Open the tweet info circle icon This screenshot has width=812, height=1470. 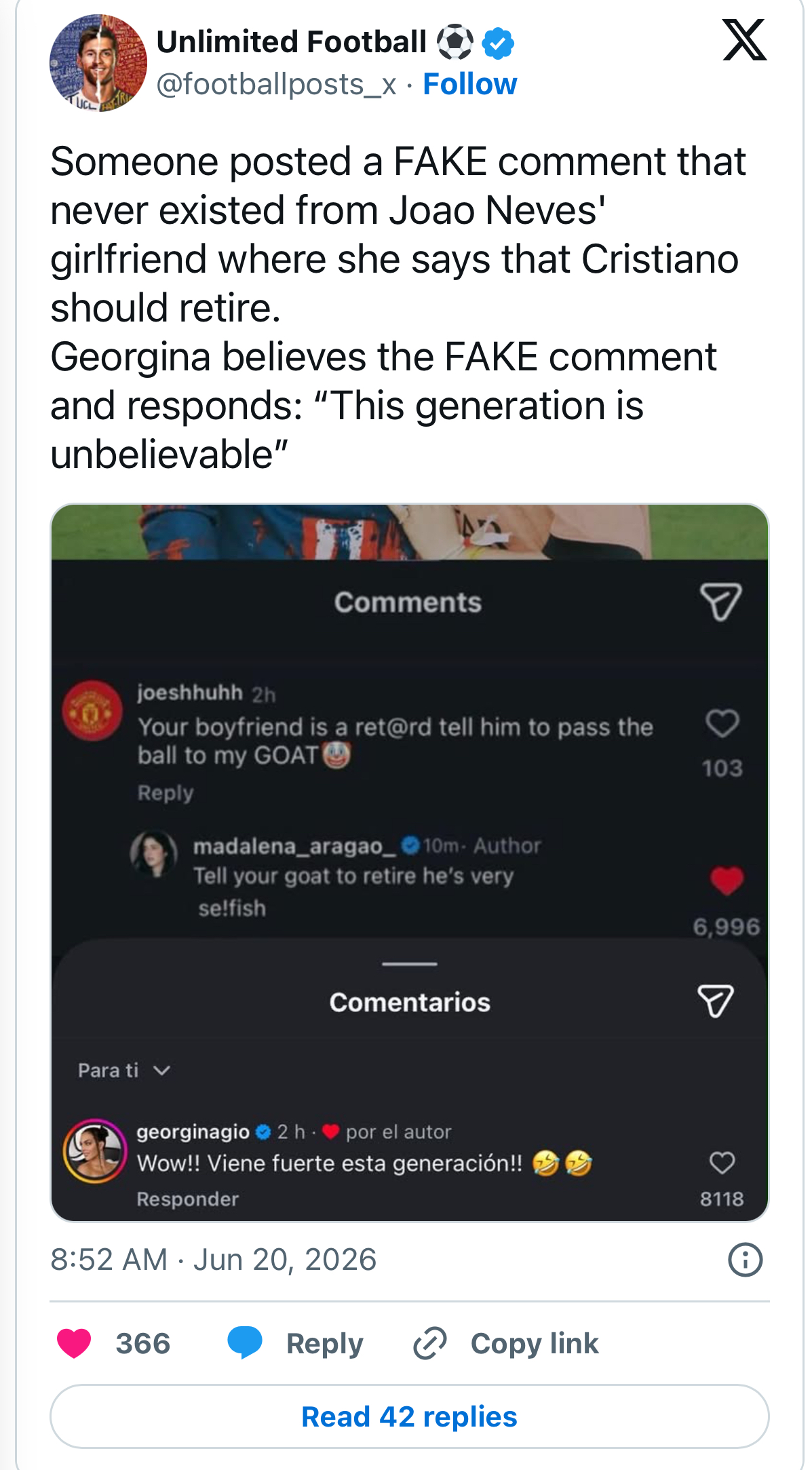tap(745, 1260)
